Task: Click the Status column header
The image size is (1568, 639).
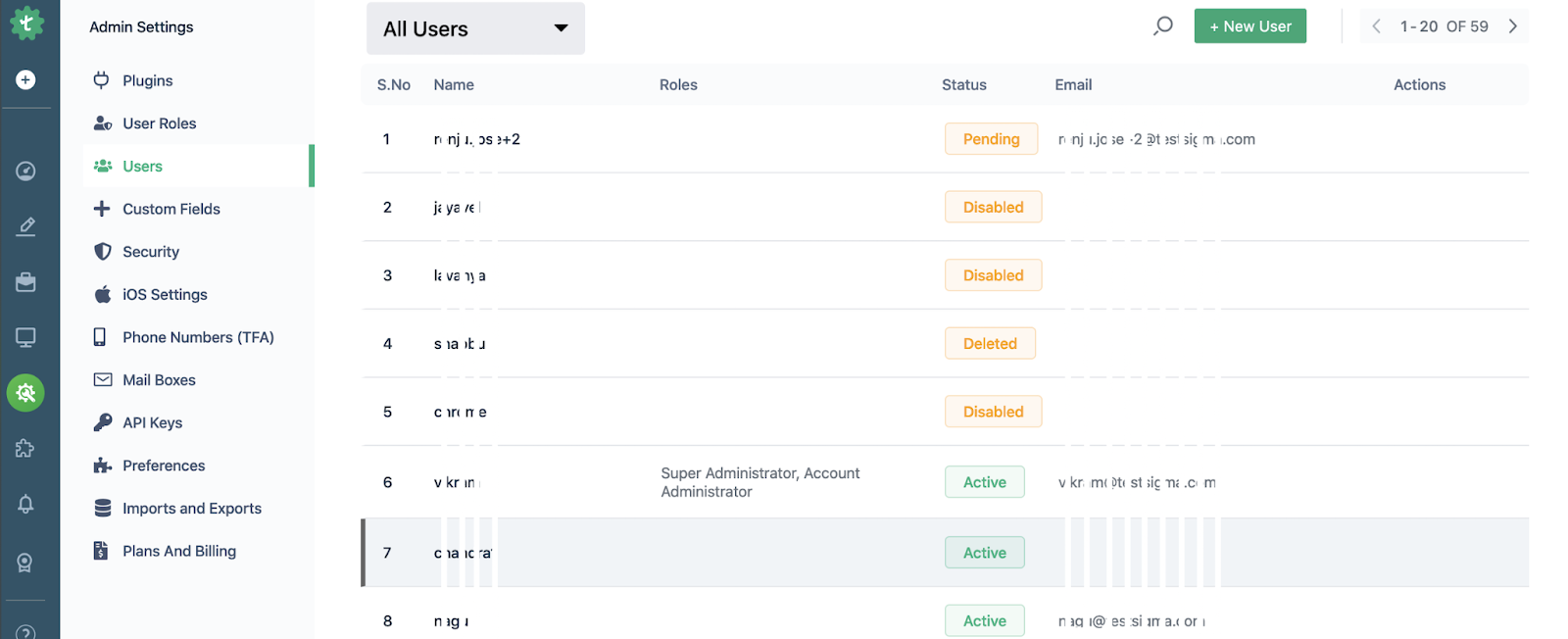Action: pos(964,85)
